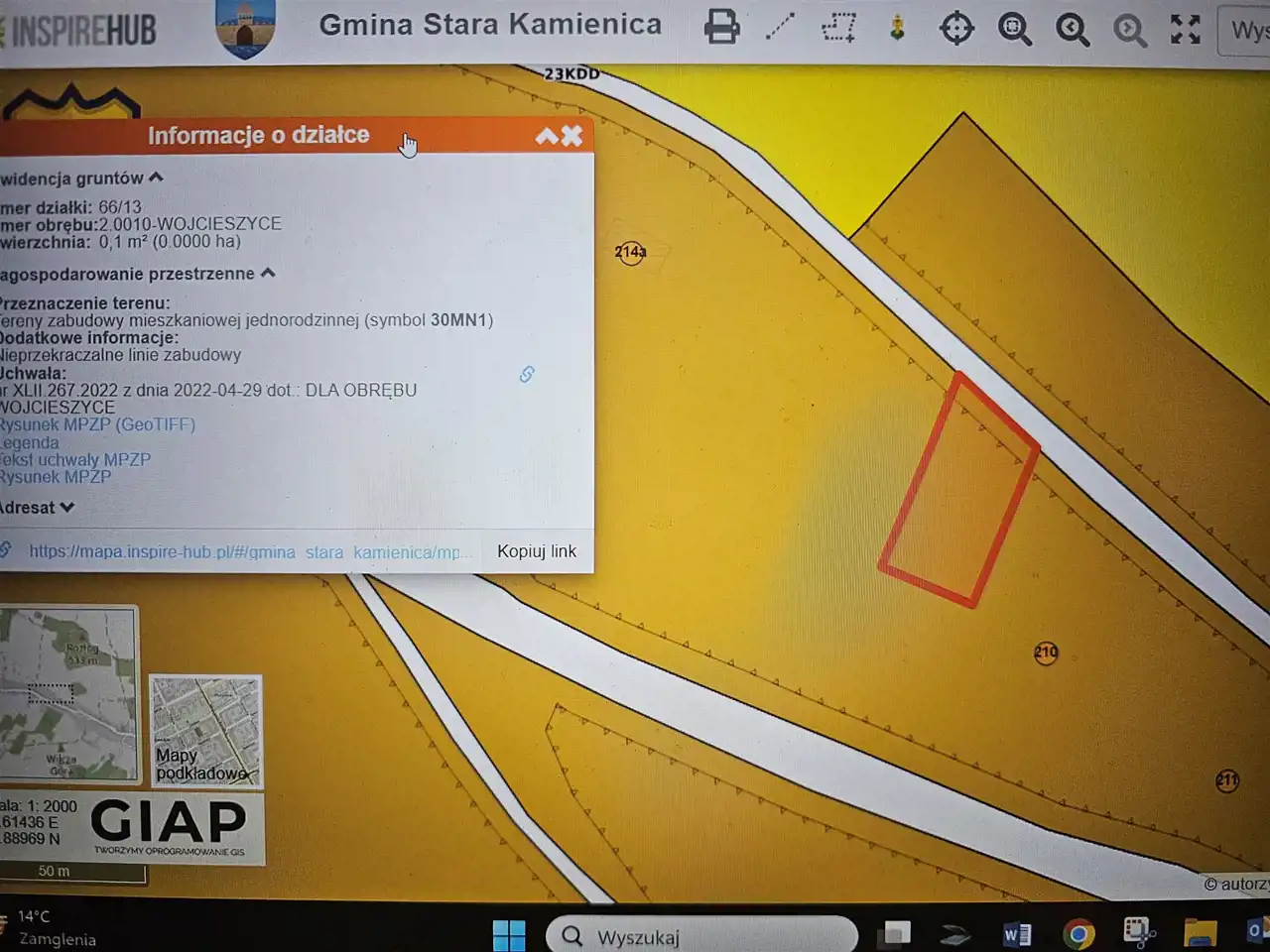Select the measure distance line tool
Image resolution: width=1270 pixels, height=952 pixels.
pos(781,27)
